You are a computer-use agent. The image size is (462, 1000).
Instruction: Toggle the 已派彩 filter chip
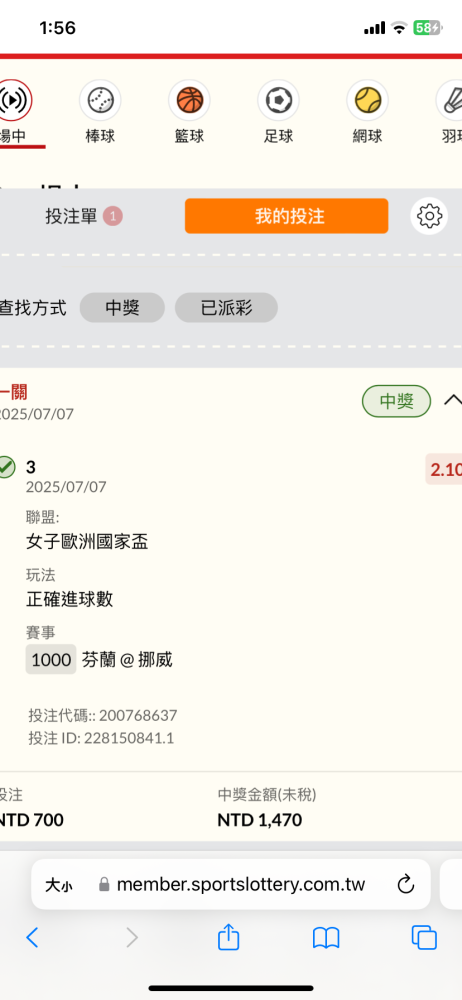pyautogui.click(x=227, y=309)
